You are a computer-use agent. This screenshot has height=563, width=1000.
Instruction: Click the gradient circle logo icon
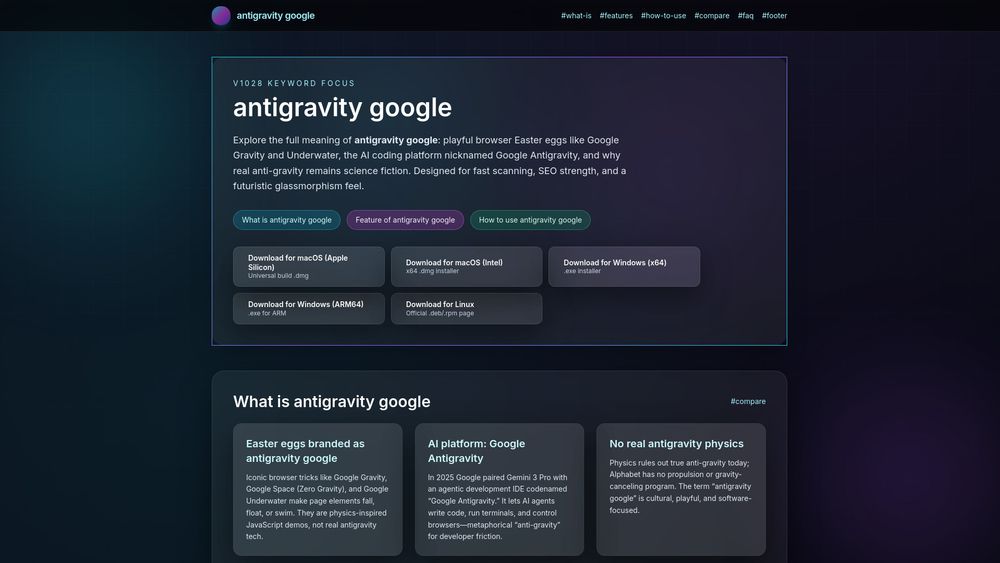coord(221,15)
